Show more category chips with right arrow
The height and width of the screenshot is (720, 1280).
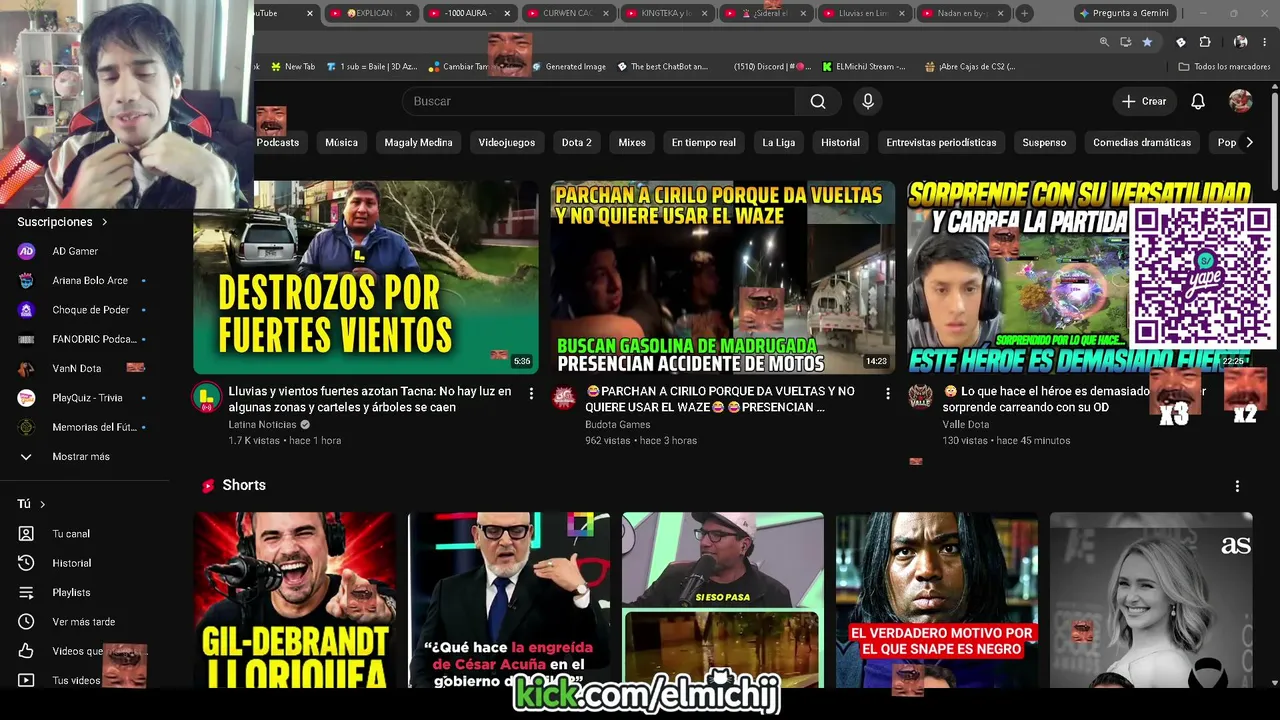click(1249, 142)
